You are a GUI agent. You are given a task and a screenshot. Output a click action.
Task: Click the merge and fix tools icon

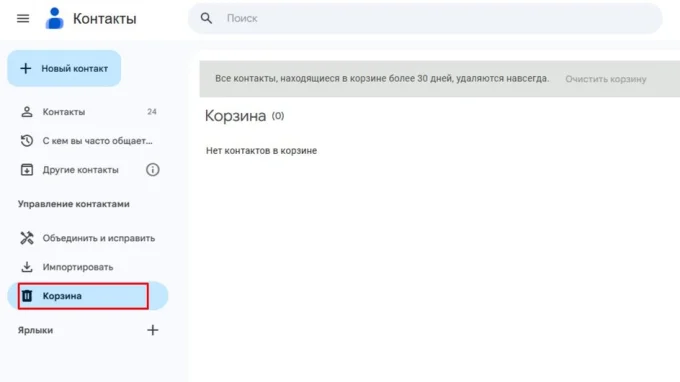click(x=27, y=238)
